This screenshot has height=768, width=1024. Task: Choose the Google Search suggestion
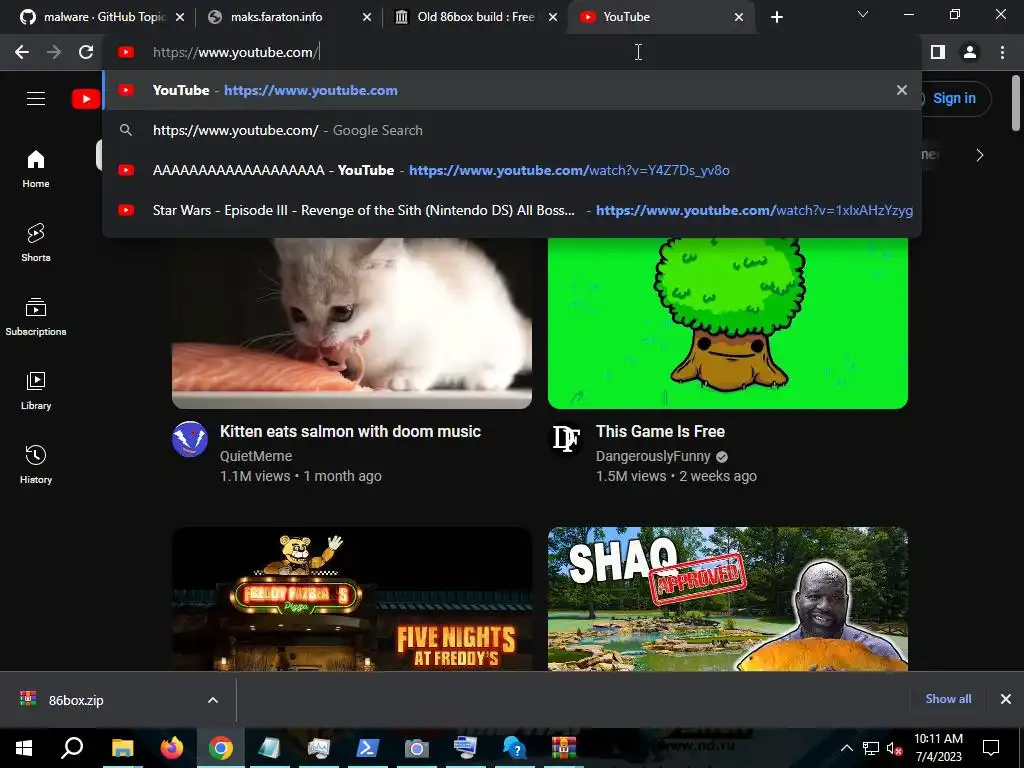[x=512, y=130]
